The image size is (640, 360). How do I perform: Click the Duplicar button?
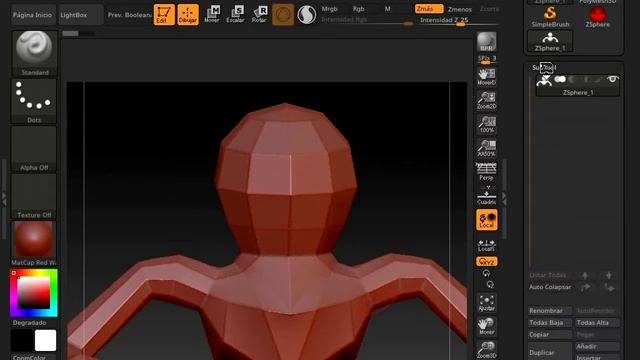(549, 352)
